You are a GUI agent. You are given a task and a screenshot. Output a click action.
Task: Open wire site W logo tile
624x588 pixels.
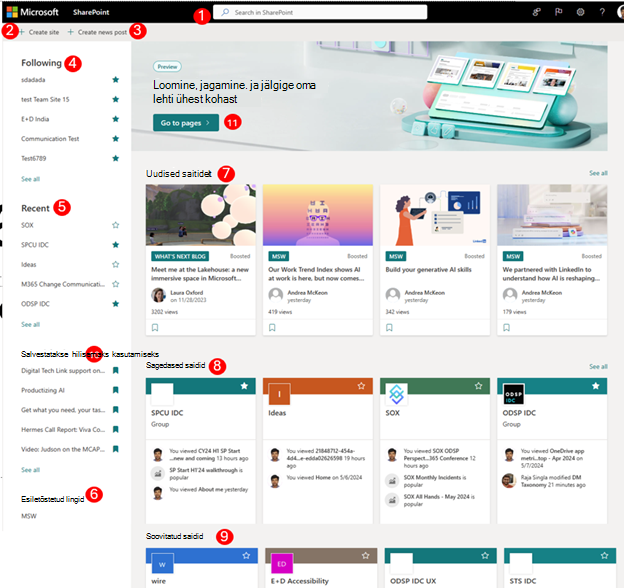(x=162, y=563)
